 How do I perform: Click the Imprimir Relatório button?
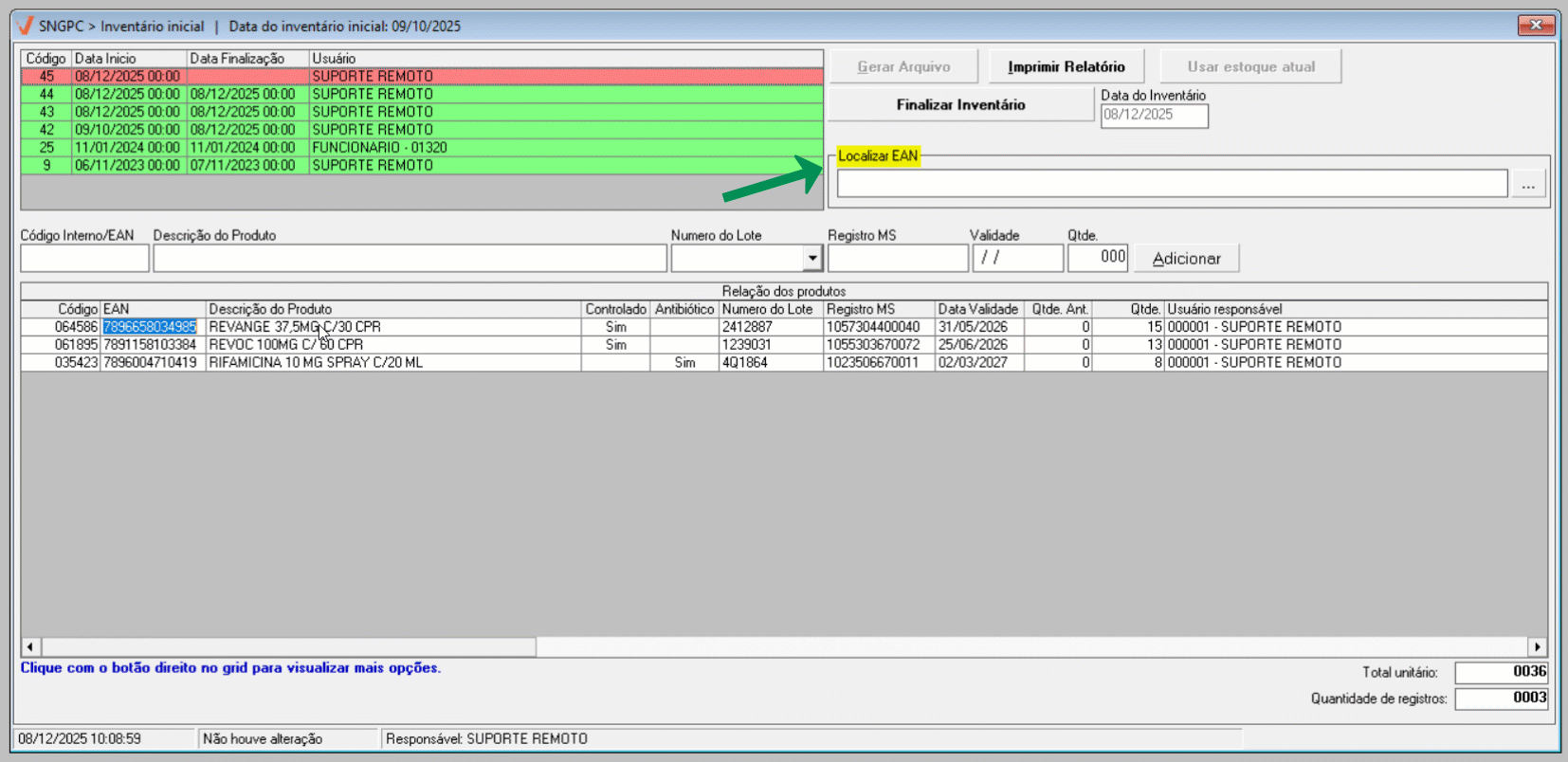tap(1066, 67)
